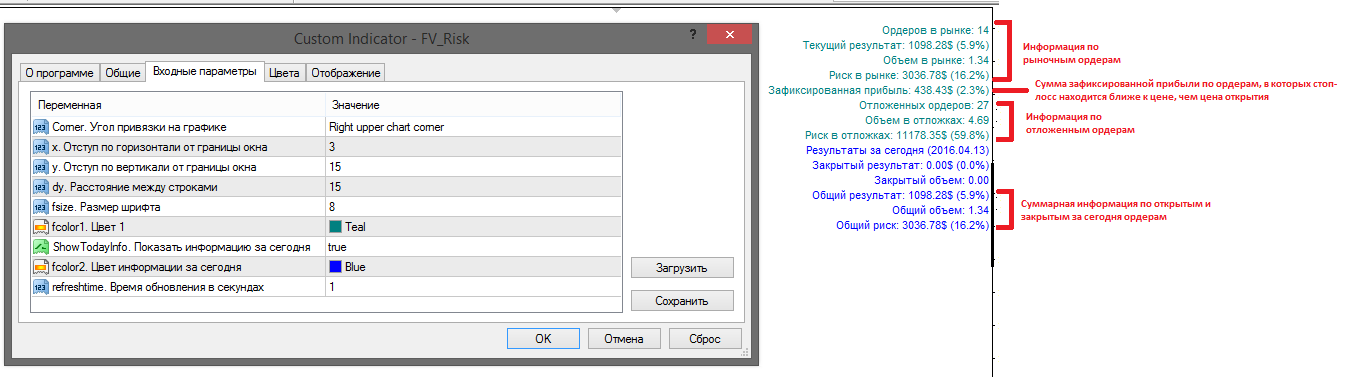The image size is (1345, 390).
Task: Click the chart text Общий результат: 1098.28$
Action: point(901,195)
